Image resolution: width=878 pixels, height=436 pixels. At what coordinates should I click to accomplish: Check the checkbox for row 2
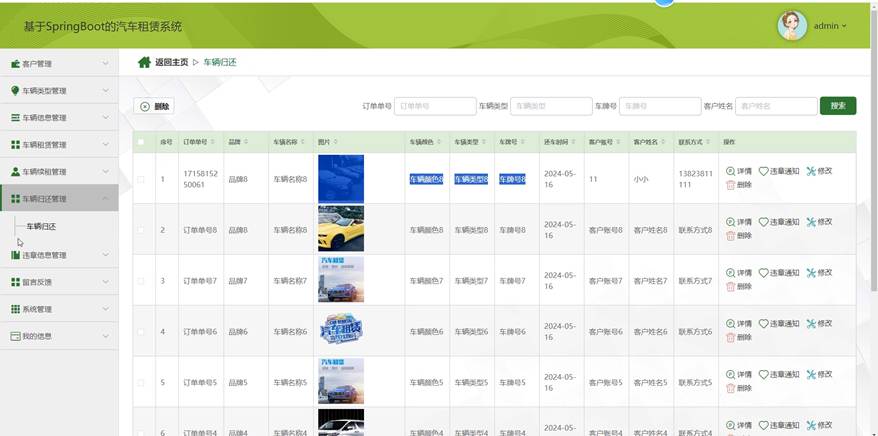click(141, 230)
